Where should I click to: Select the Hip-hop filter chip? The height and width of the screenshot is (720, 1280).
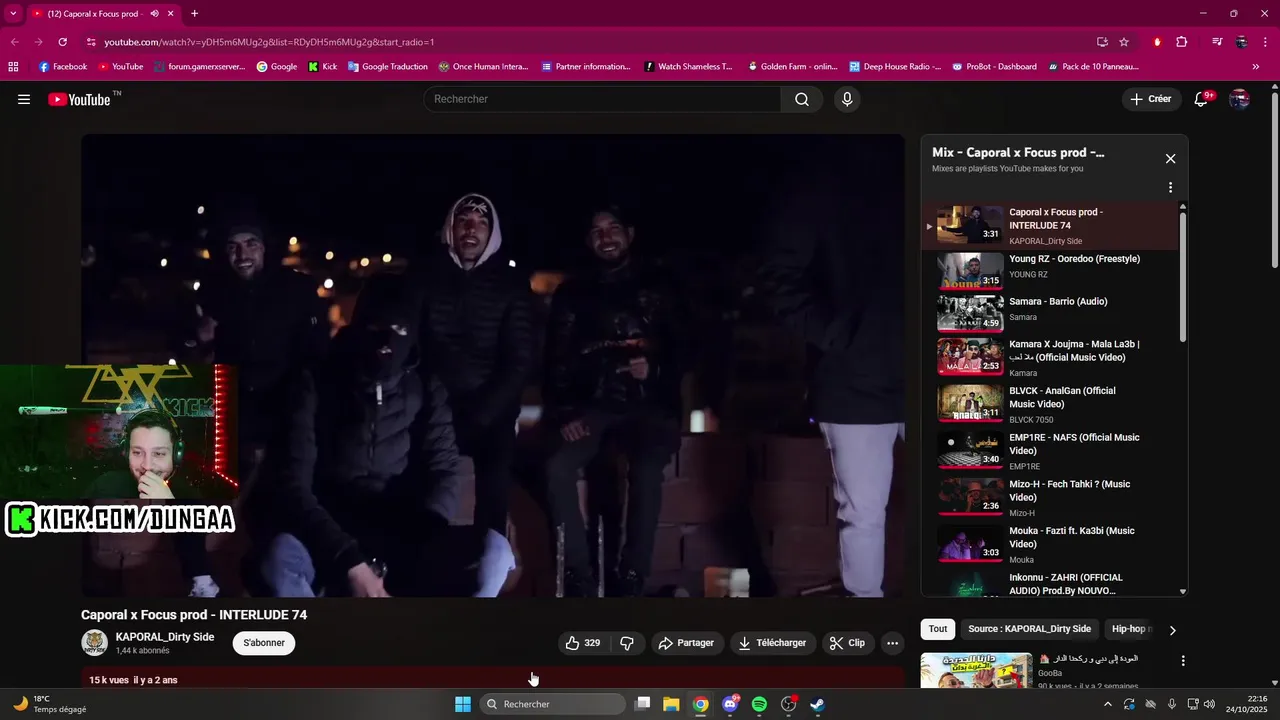(x=1130, y=629)
